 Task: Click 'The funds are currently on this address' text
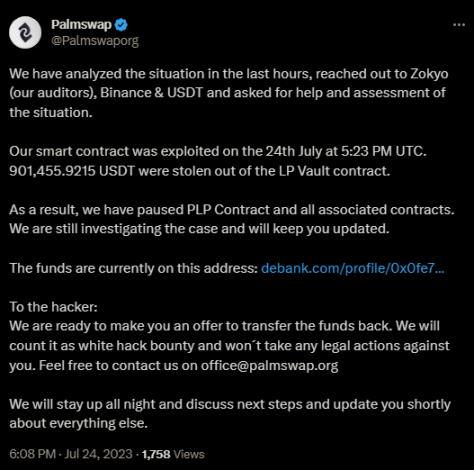(133, 268)
